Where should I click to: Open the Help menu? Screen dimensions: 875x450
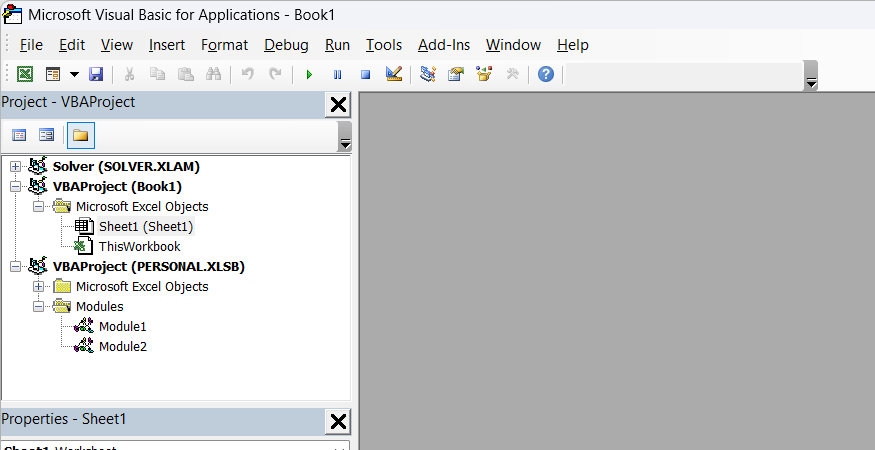click(x=573, y=45)
